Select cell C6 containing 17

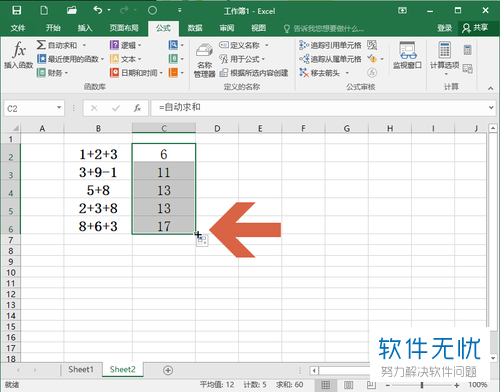click(x=164, y=225)
